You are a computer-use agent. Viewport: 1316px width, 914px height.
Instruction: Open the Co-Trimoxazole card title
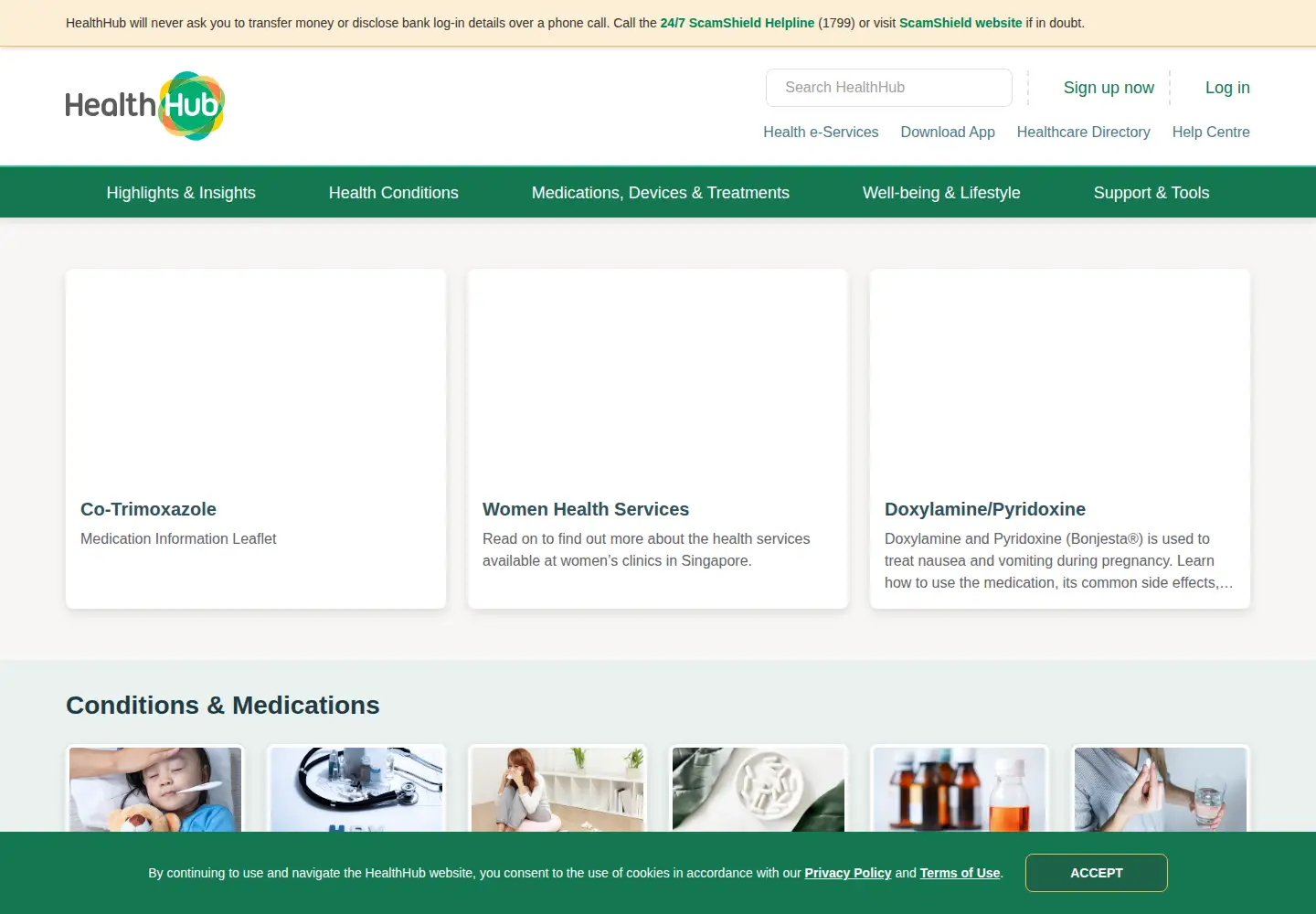tap(148, 509)
